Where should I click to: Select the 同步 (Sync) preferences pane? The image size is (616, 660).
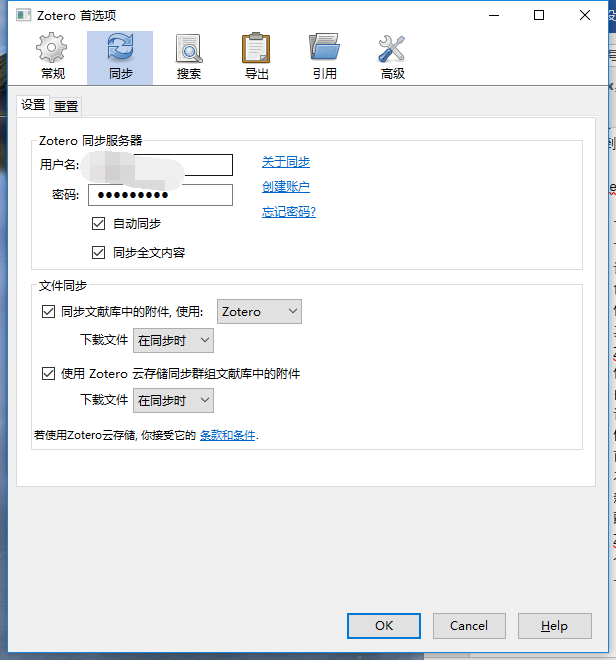(120, 58)
